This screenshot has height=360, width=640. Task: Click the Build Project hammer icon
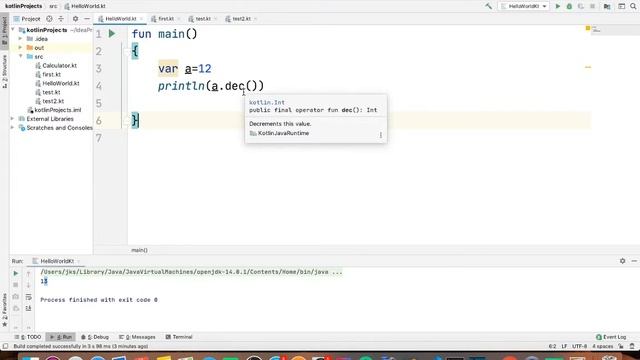click(489, 6)
